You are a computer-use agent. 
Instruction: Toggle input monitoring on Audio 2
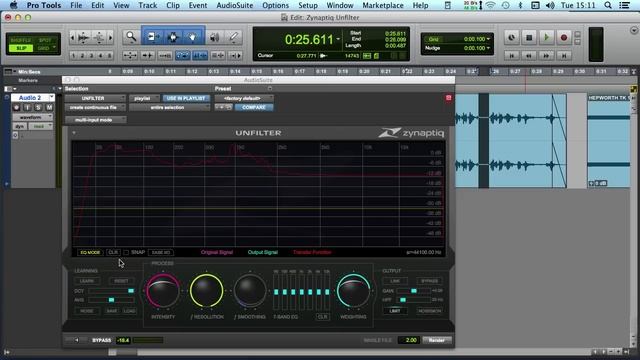point(27,107)
